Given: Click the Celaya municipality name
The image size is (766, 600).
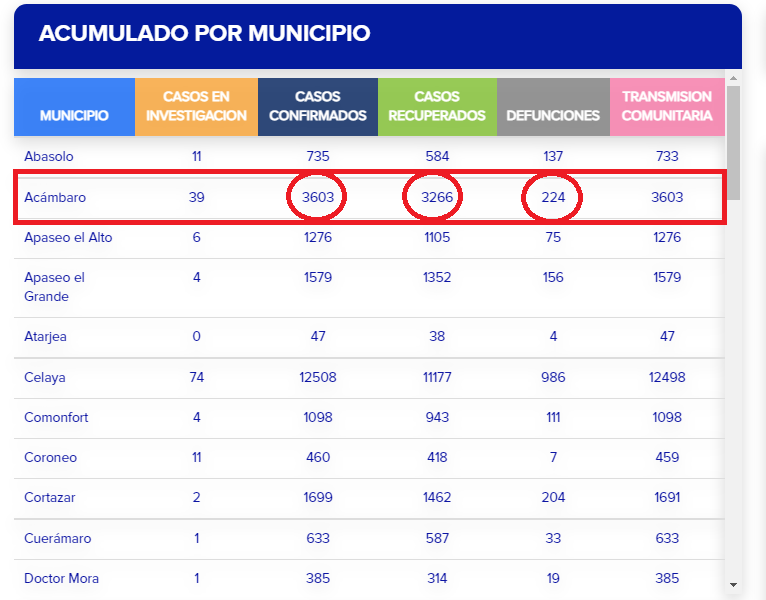Looking at the screenshot, I should (x=45, y=377).
